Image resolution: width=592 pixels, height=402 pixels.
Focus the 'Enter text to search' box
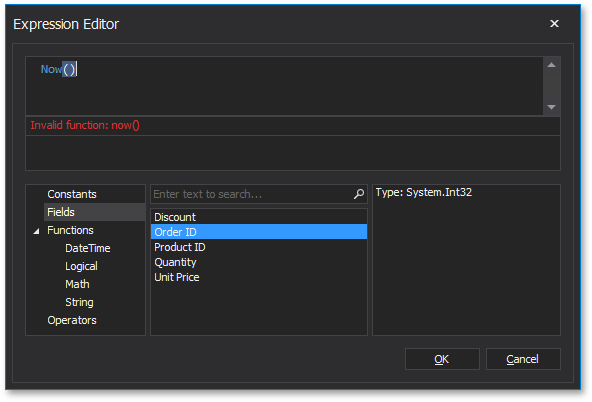coord(251,194)
